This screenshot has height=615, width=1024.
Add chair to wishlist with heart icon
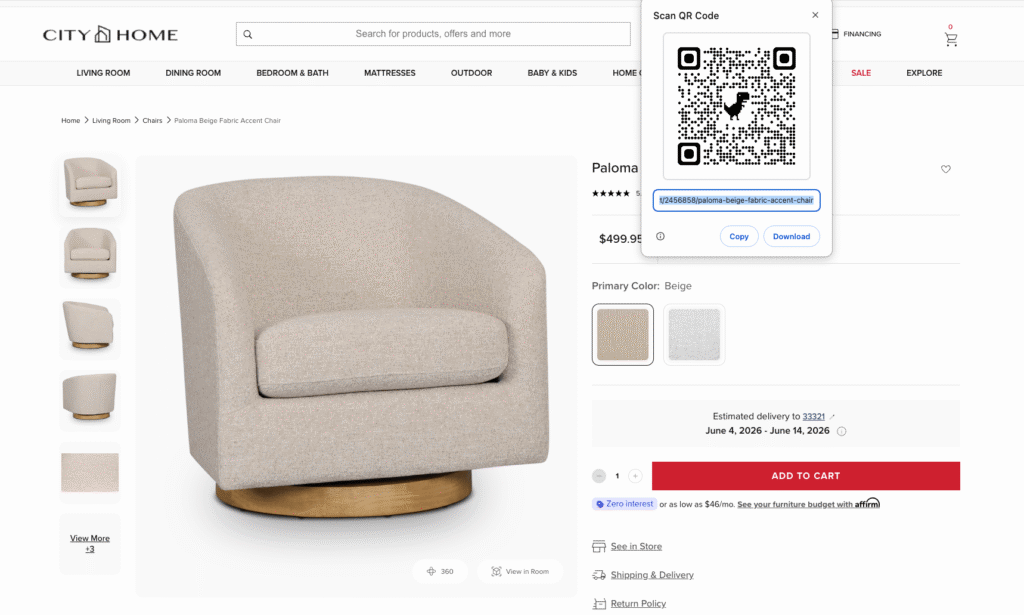click(946, 169)
